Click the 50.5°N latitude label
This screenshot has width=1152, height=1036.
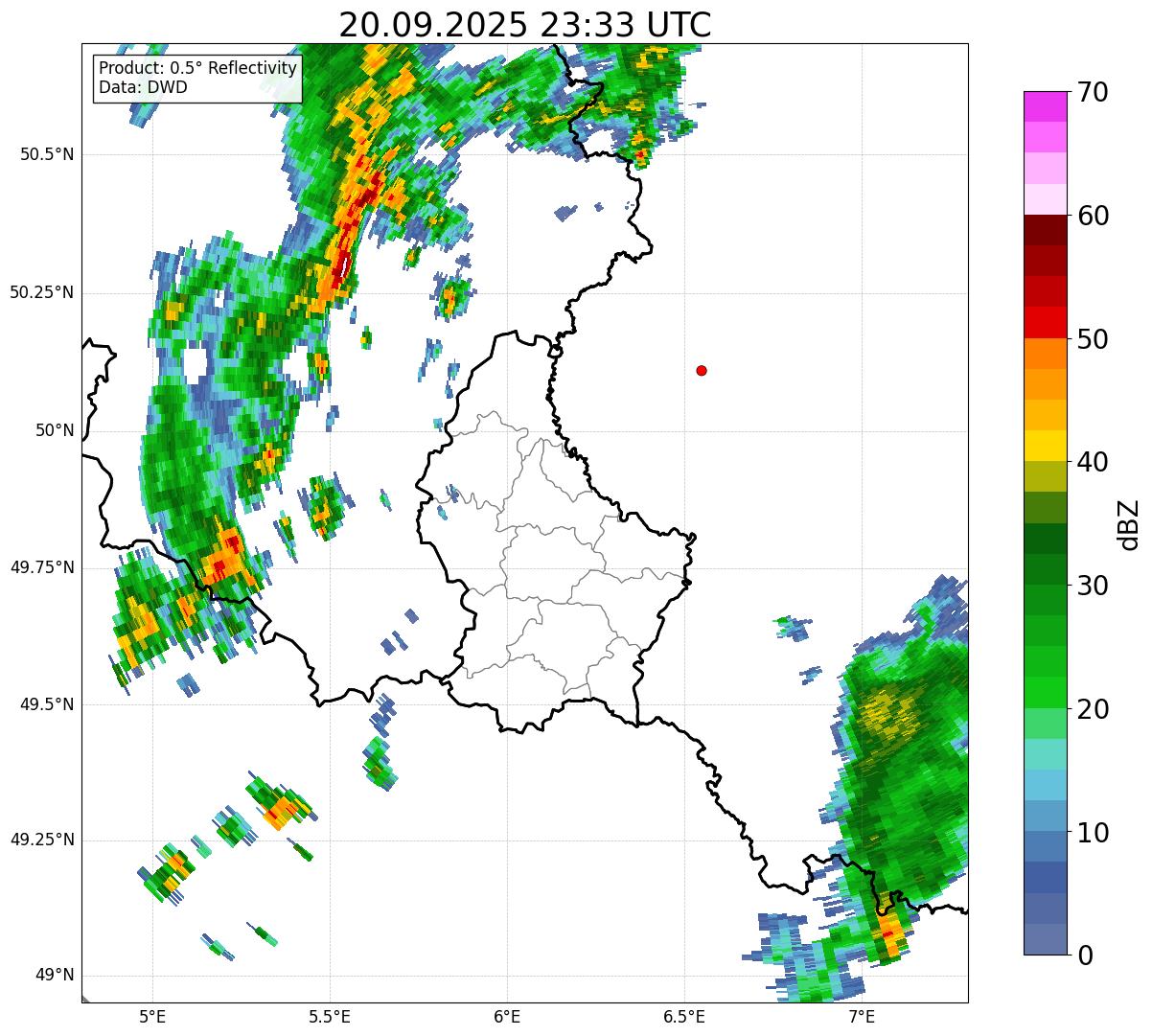[47, 154]
